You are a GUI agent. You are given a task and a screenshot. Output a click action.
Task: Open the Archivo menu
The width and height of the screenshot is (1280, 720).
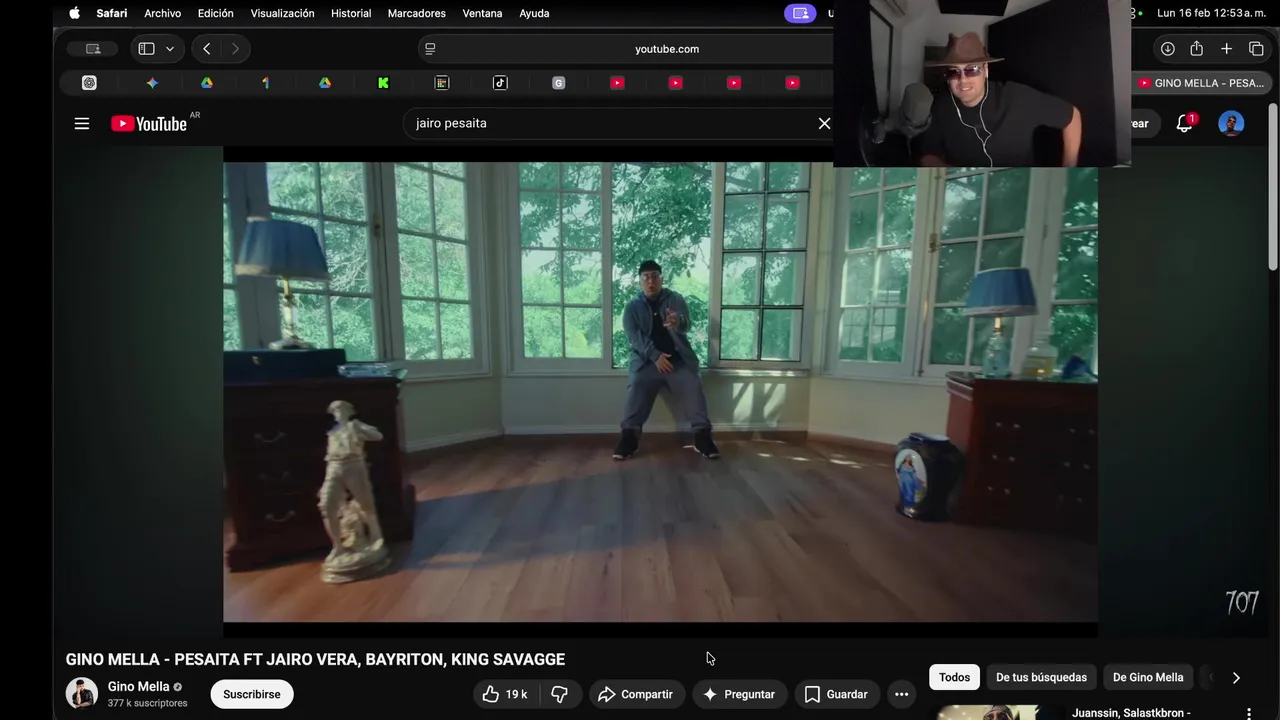[x=162, y=13]
